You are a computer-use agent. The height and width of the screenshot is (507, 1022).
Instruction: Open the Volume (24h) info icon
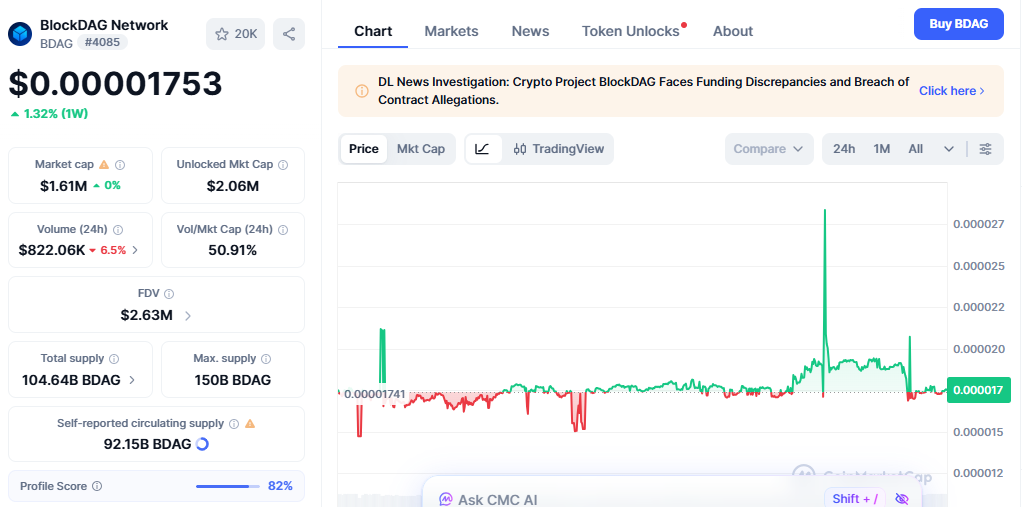click(118, 229)
